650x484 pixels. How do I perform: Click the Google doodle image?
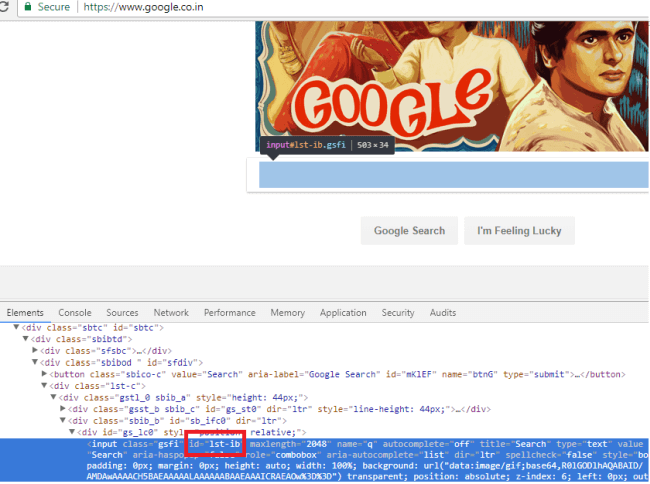click(x=452, y=86)
